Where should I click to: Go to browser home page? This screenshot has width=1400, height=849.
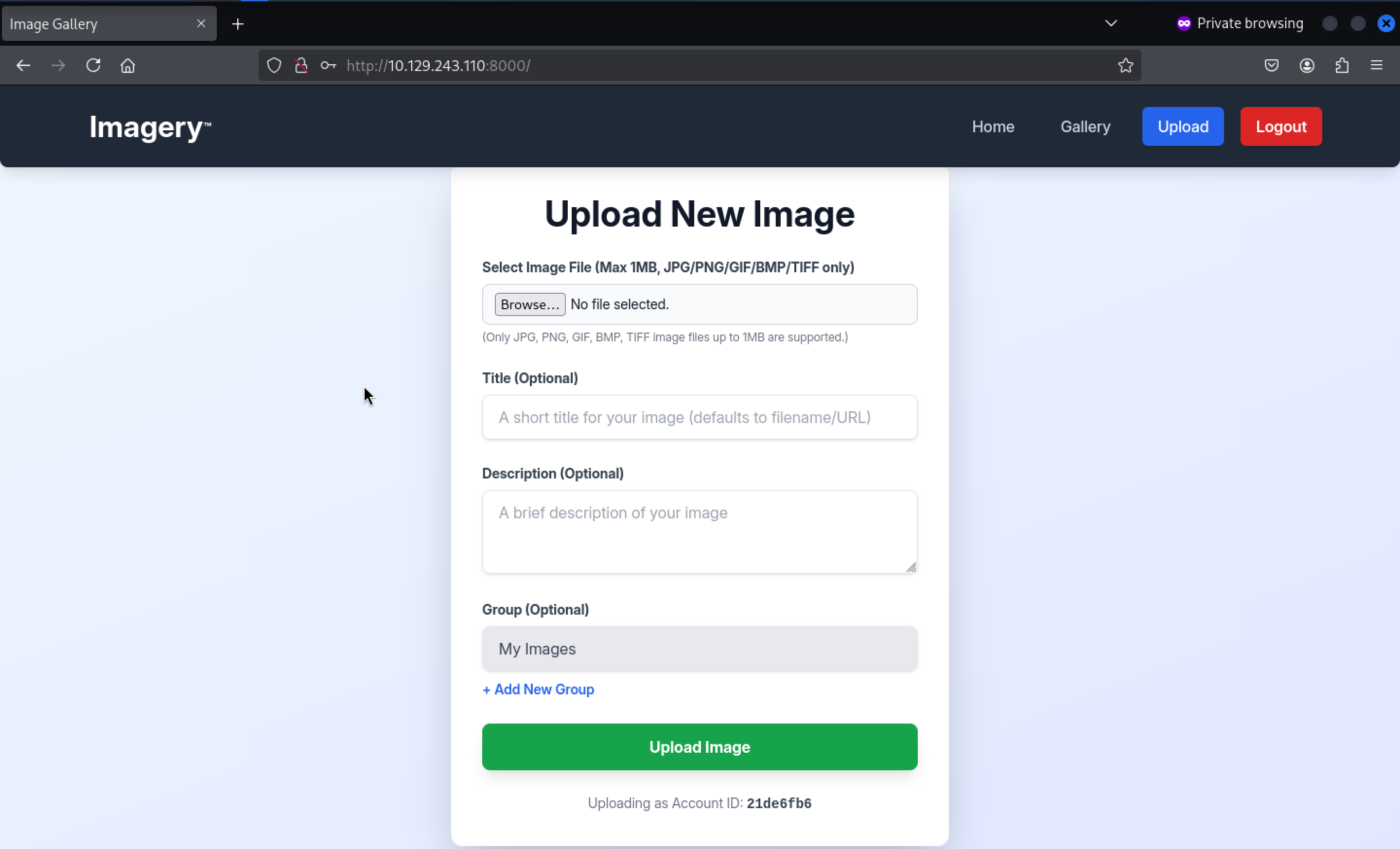(128, 65)
